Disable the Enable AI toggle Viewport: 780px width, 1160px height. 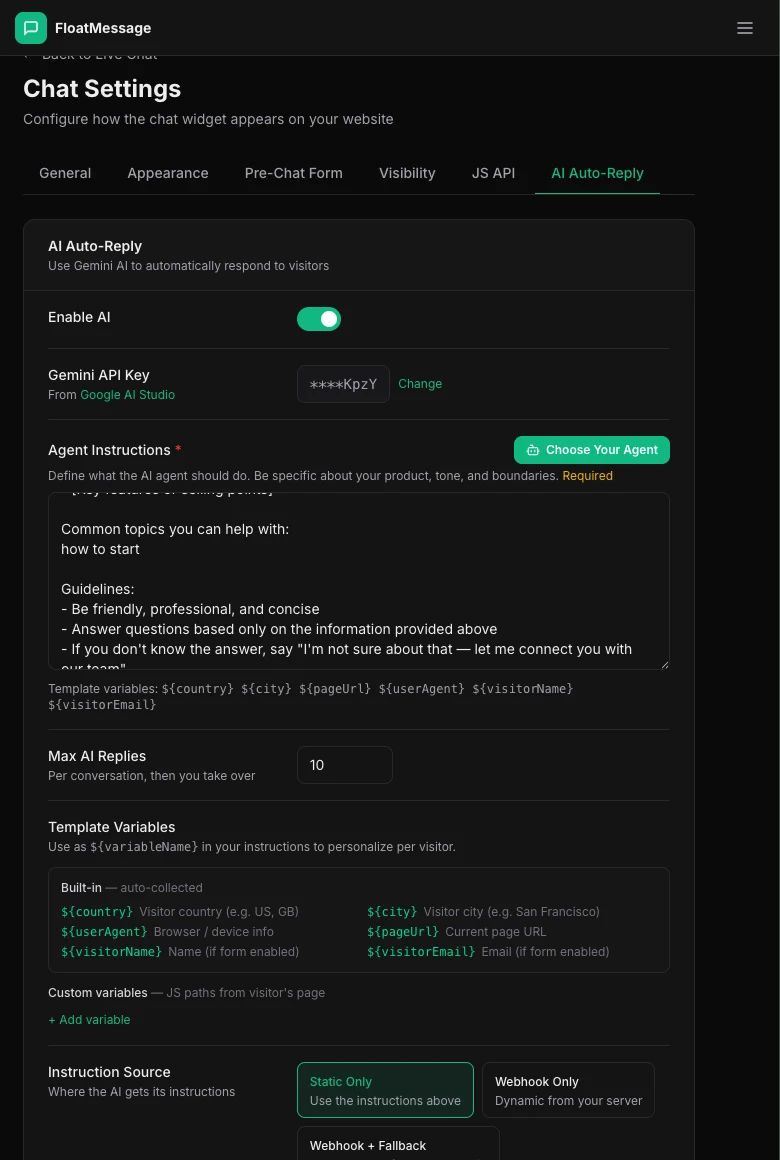coord(319,318)
